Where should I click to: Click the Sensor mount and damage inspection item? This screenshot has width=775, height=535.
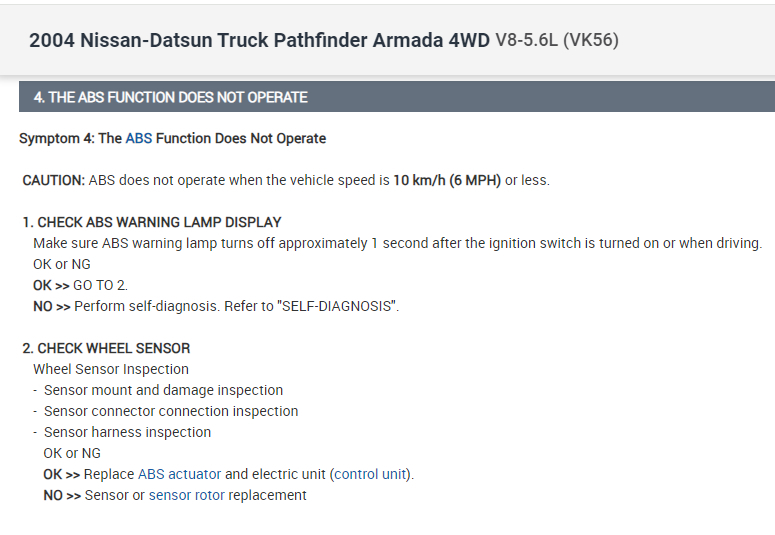163,390
